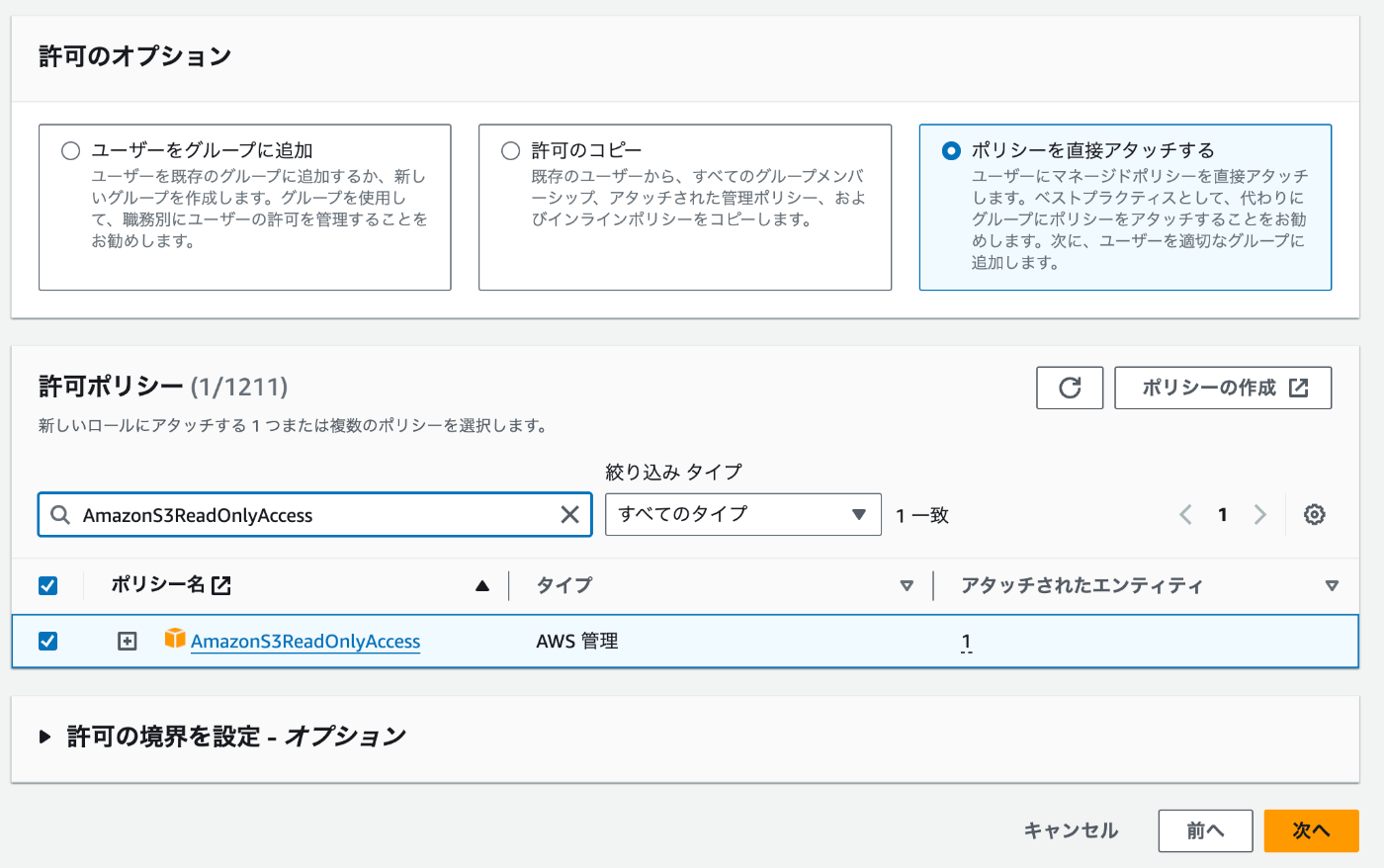Go to previous page of policies
1384x868 pixels.
coord(1185,514)
